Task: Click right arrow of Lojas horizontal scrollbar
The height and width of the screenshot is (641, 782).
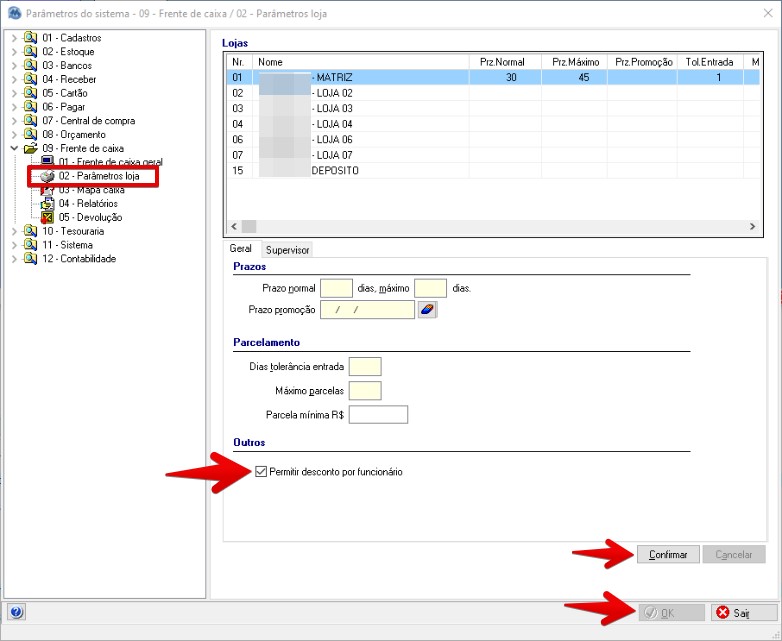Action: (x=752, y=226)
